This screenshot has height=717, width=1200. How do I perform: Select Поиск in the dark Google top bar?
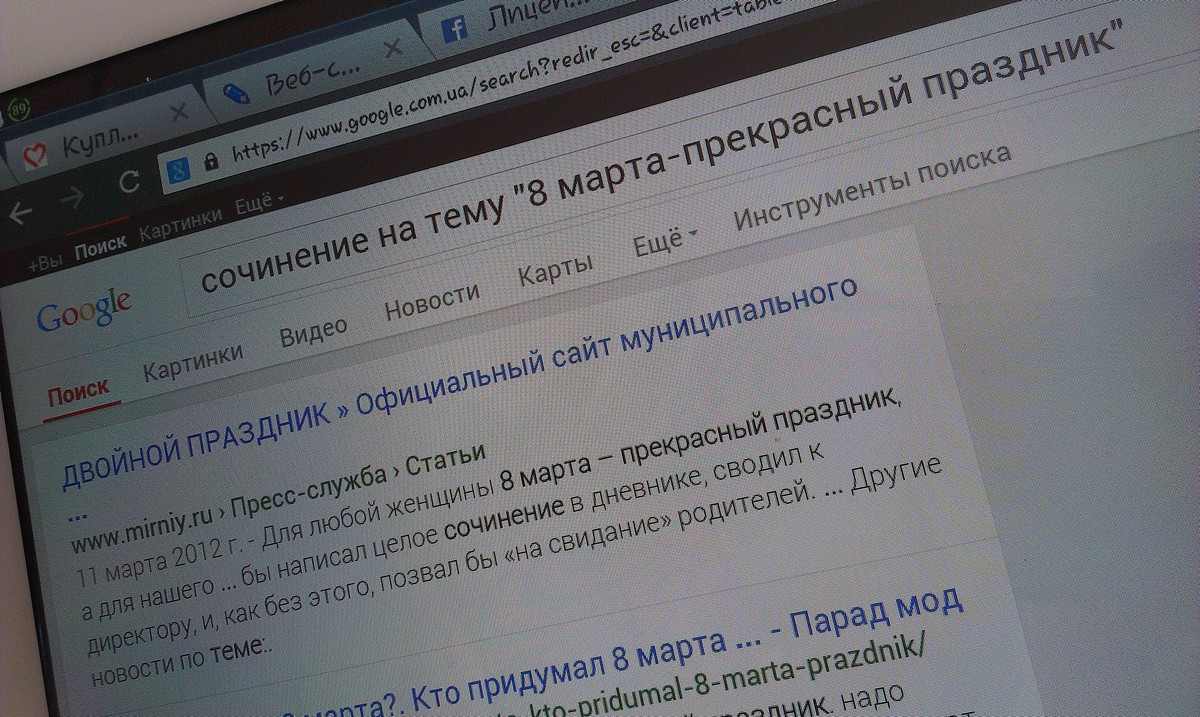pyautogui.click(x=100, y=245)
